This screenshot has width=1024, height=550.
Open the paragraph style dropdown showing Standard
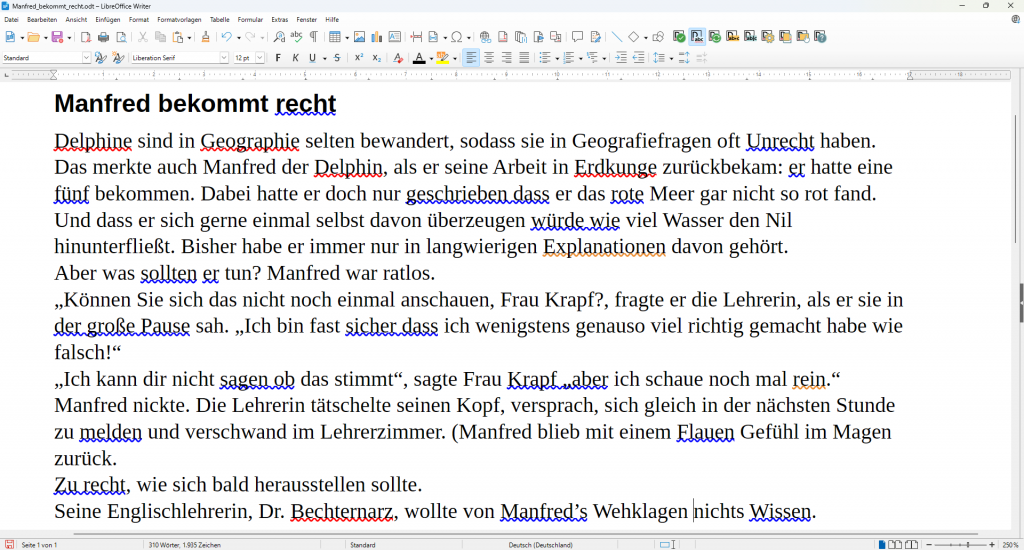86,58
